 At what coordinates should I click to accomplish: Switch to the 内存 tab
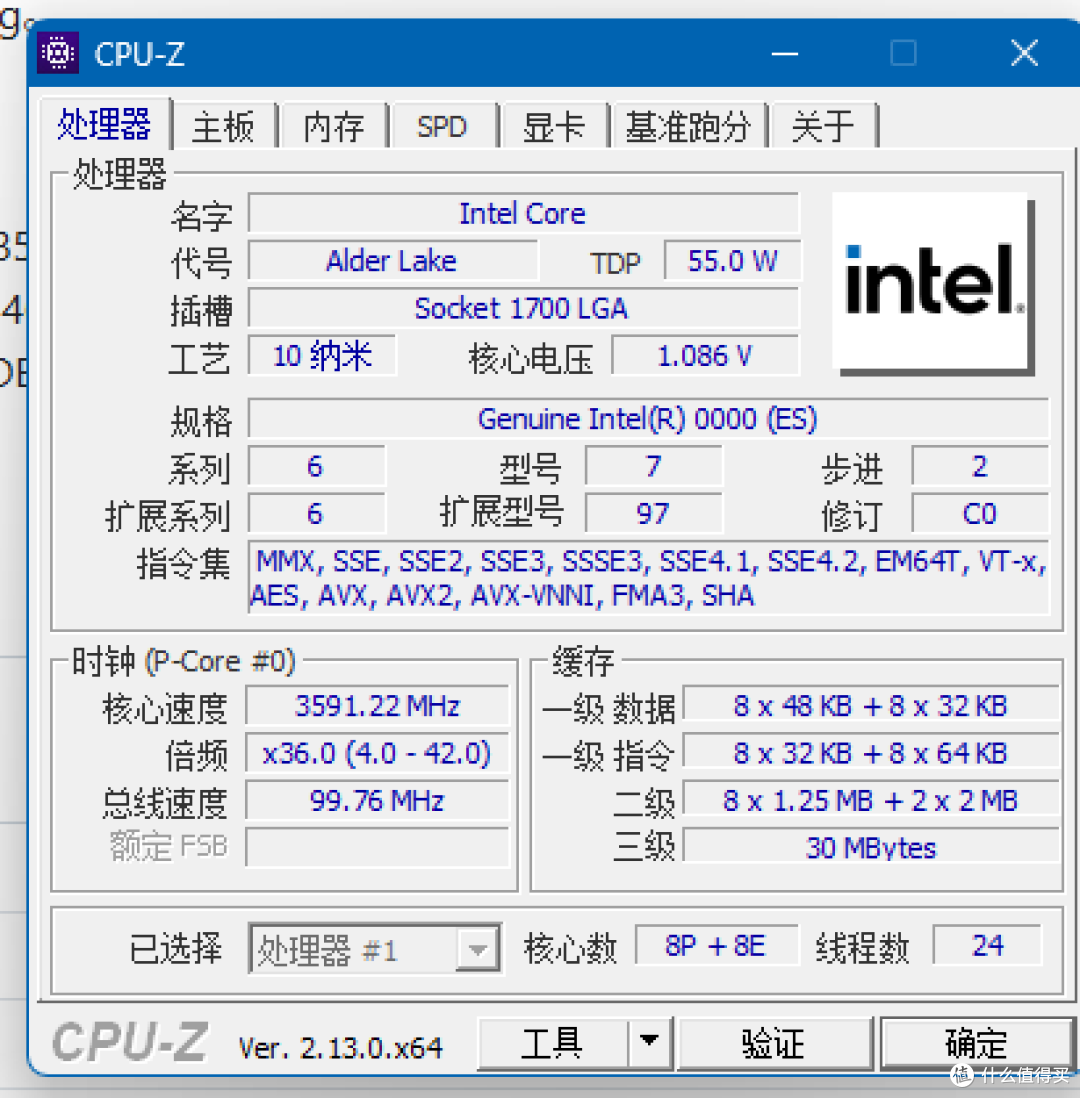click(333, 127)
